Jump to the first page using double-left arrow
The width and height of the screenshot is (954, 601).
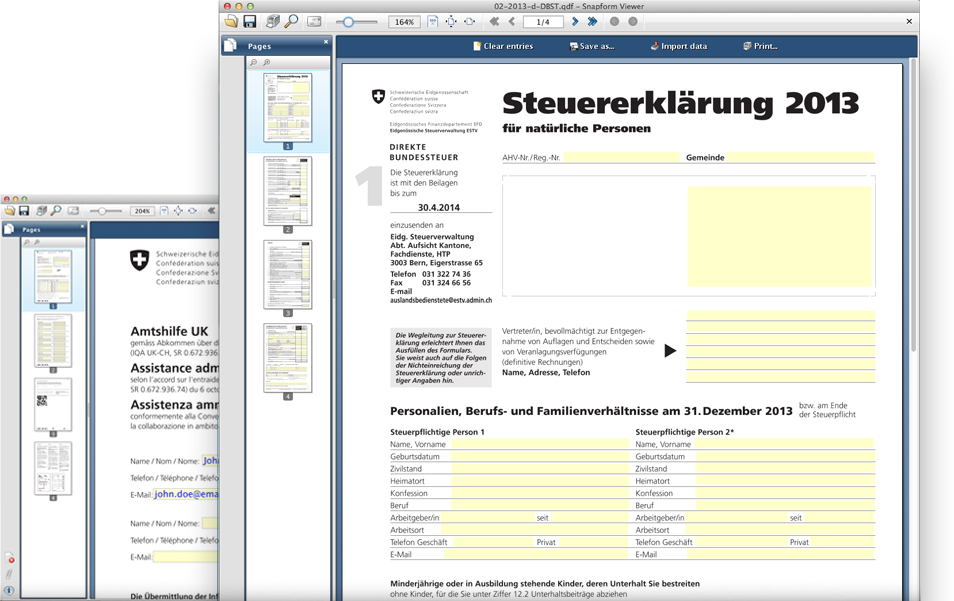[494, 21]
